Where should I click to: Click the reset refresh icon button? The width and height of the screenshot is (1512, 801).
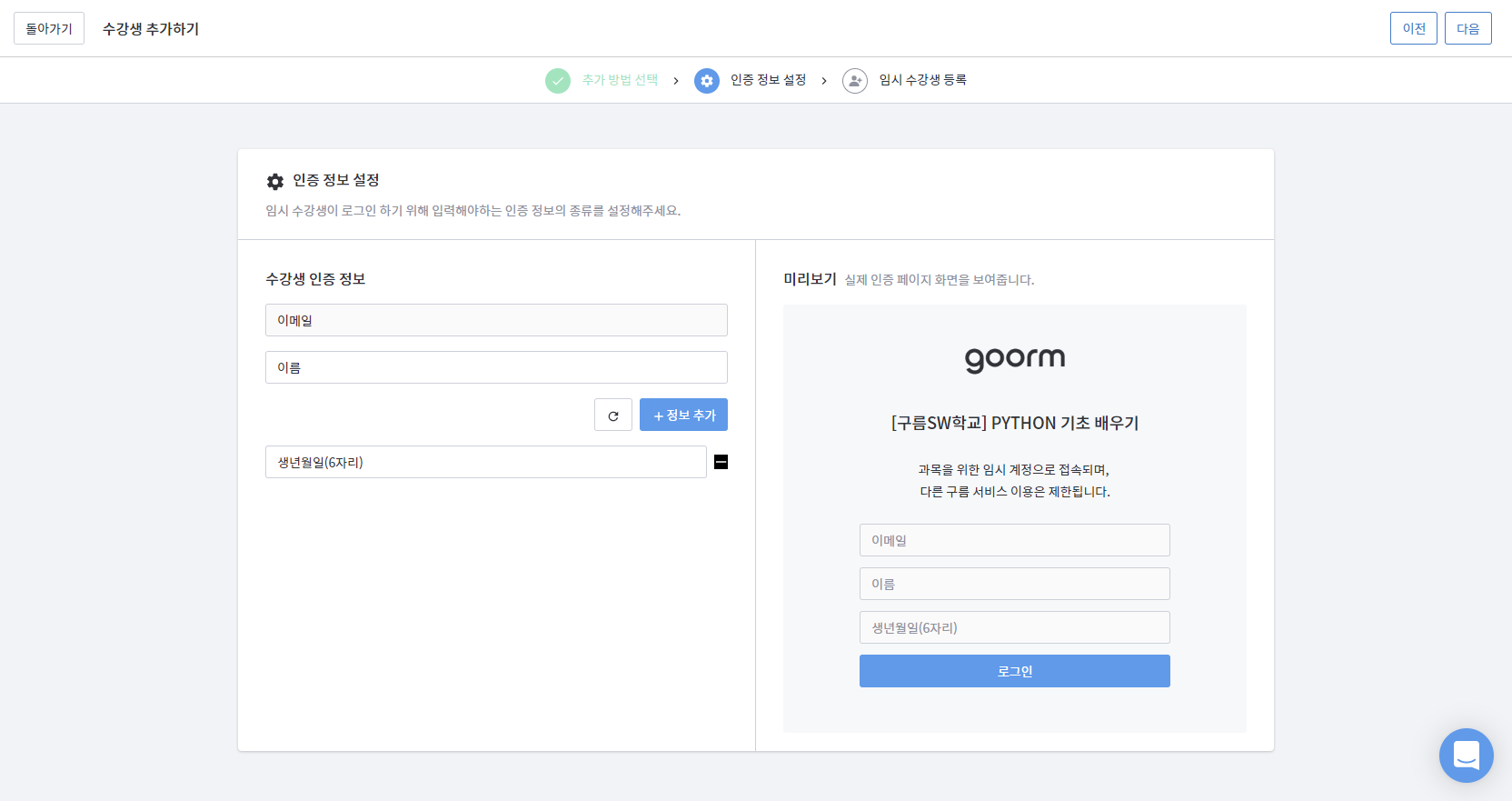click(x=613, y=416)
